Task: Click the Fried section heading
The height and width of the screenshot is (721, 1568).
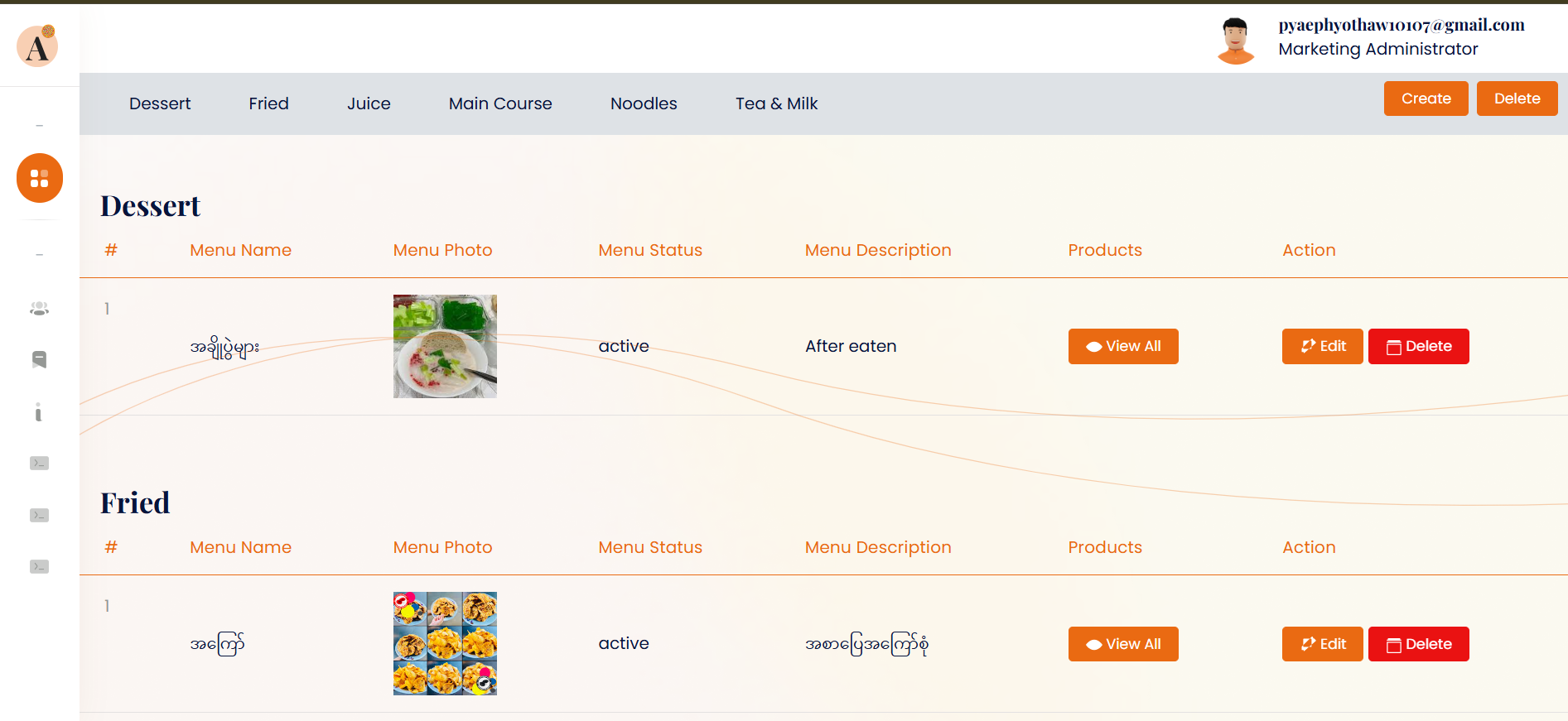Action: [135, 503]
